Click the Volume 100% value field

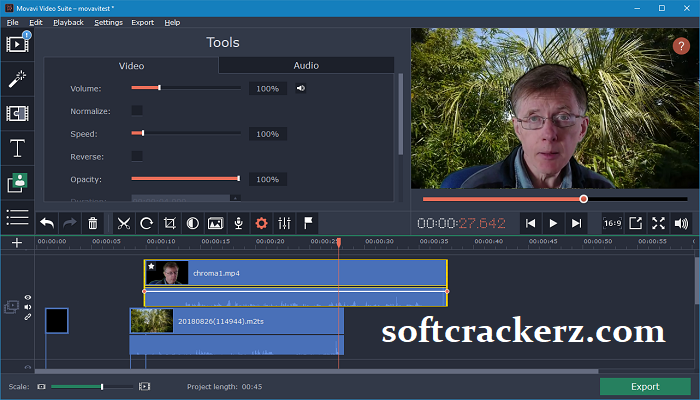click(x=268, y=88)
